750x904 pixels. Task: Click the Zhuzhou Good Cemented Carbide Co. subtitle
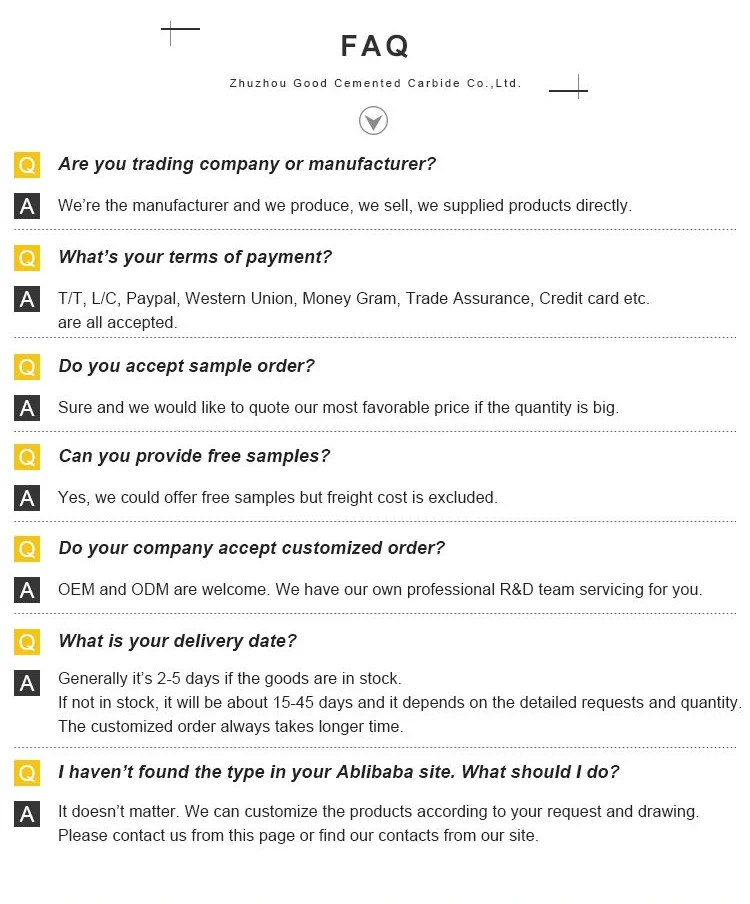click(375, 84)
